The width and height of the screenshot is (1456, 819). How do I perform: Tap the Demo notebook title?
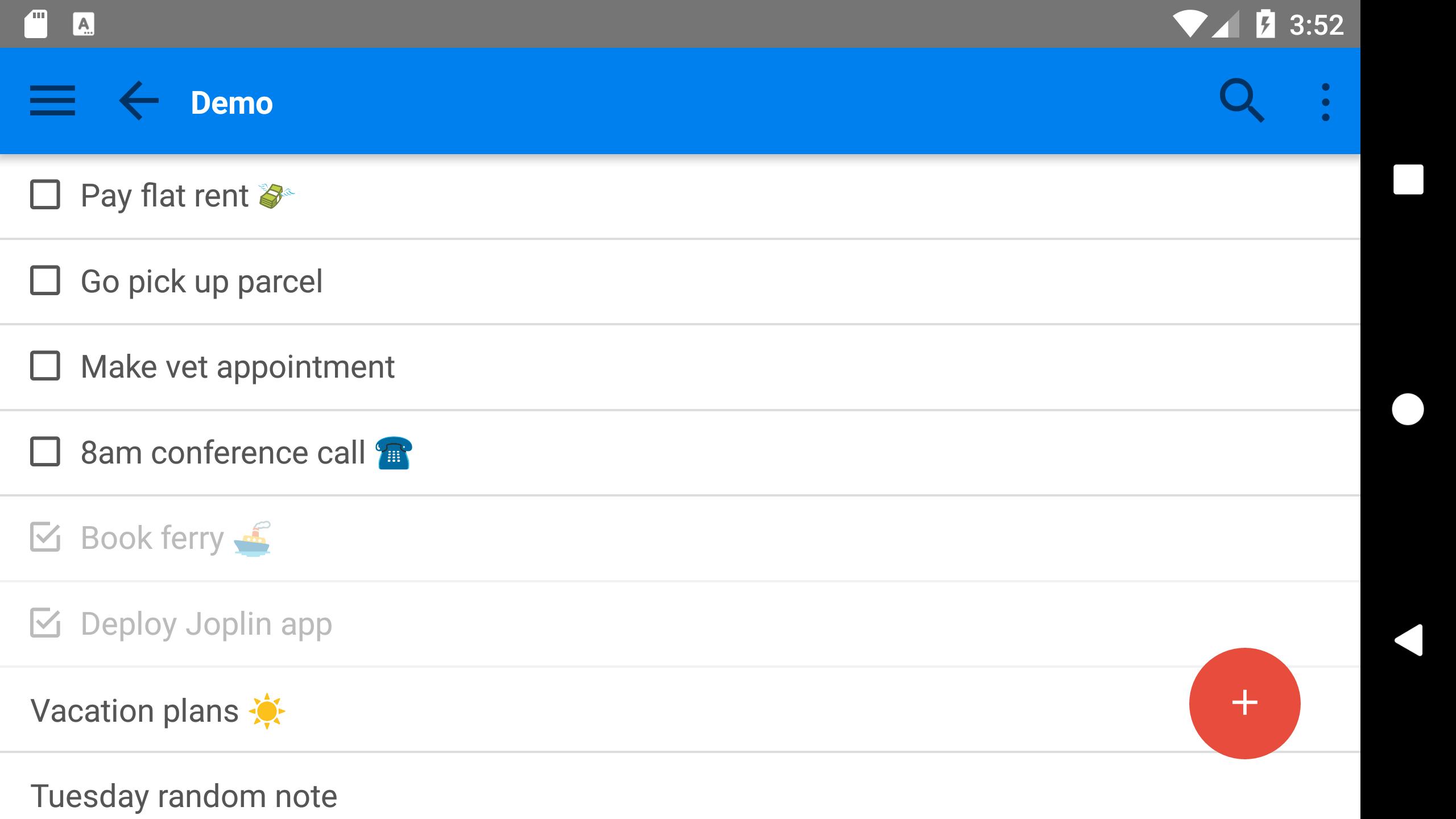click(232, 102)
